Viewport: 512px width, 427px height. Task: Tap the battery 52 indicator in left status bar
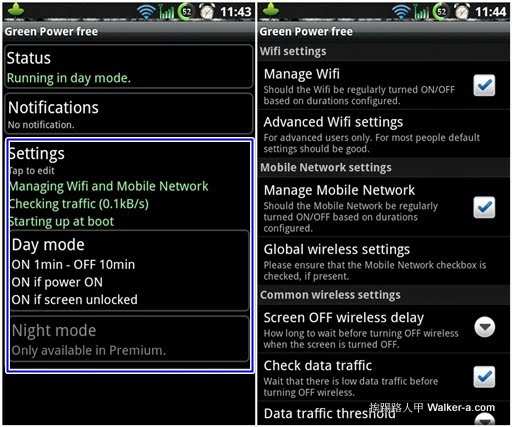pos(185,12)
